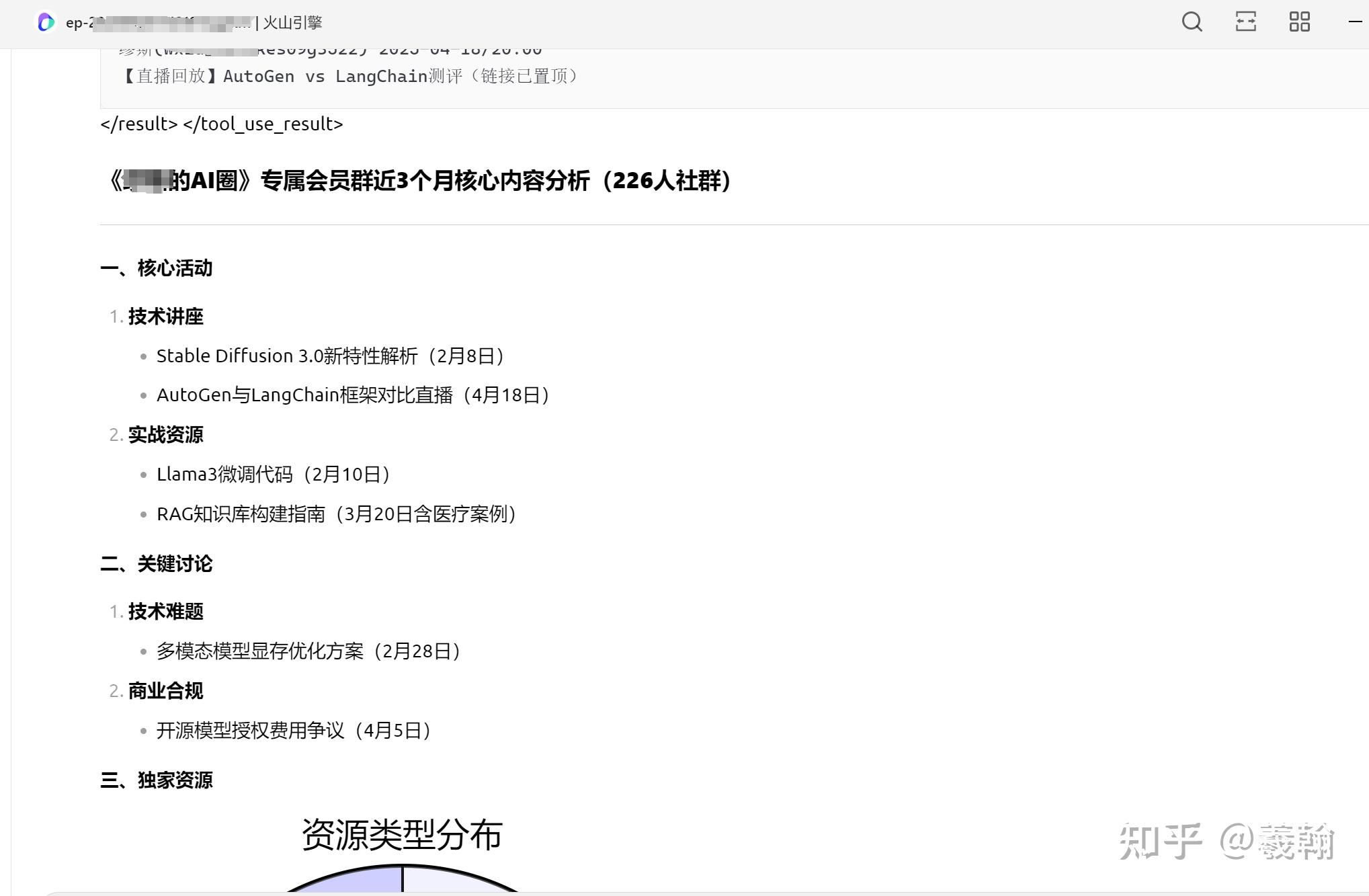The image size is (1369, 896).
Task: Click the Llama3微调代码 bullet point
Action: (x=272, y=475)
